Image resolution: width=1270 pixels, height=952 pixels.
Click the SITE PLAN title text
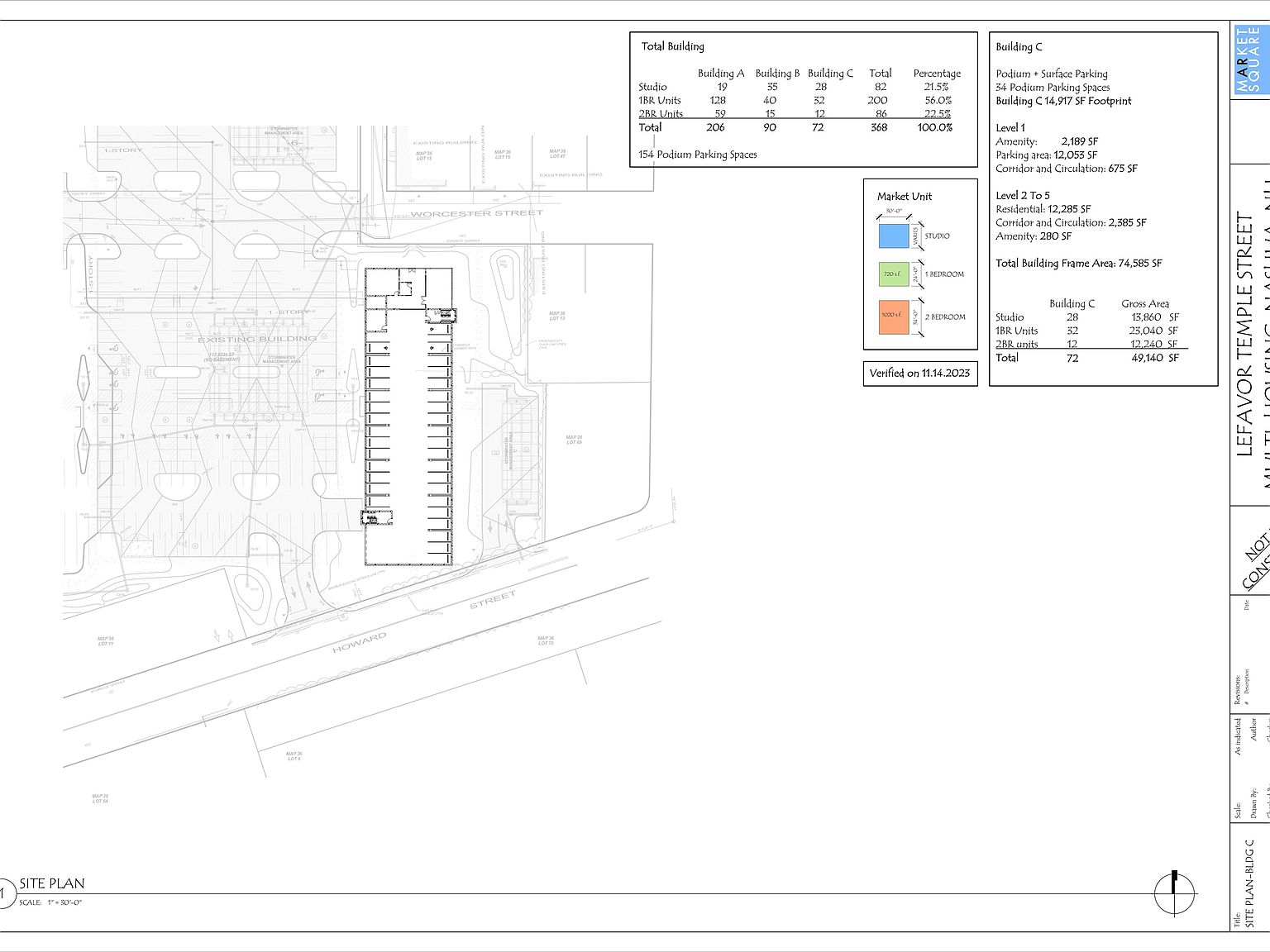(52, 883)
